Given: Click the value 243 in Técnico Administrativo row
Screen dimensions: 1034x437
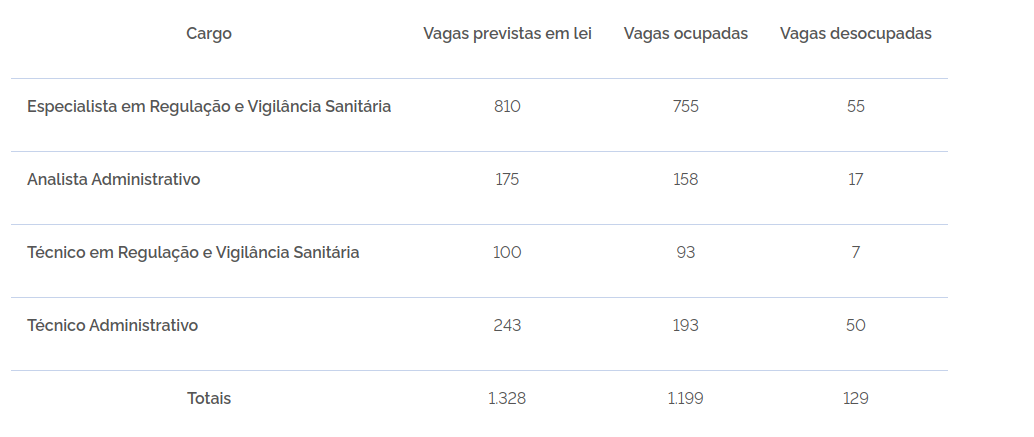Looking at the screenshot, I should [x=507, y=326].
